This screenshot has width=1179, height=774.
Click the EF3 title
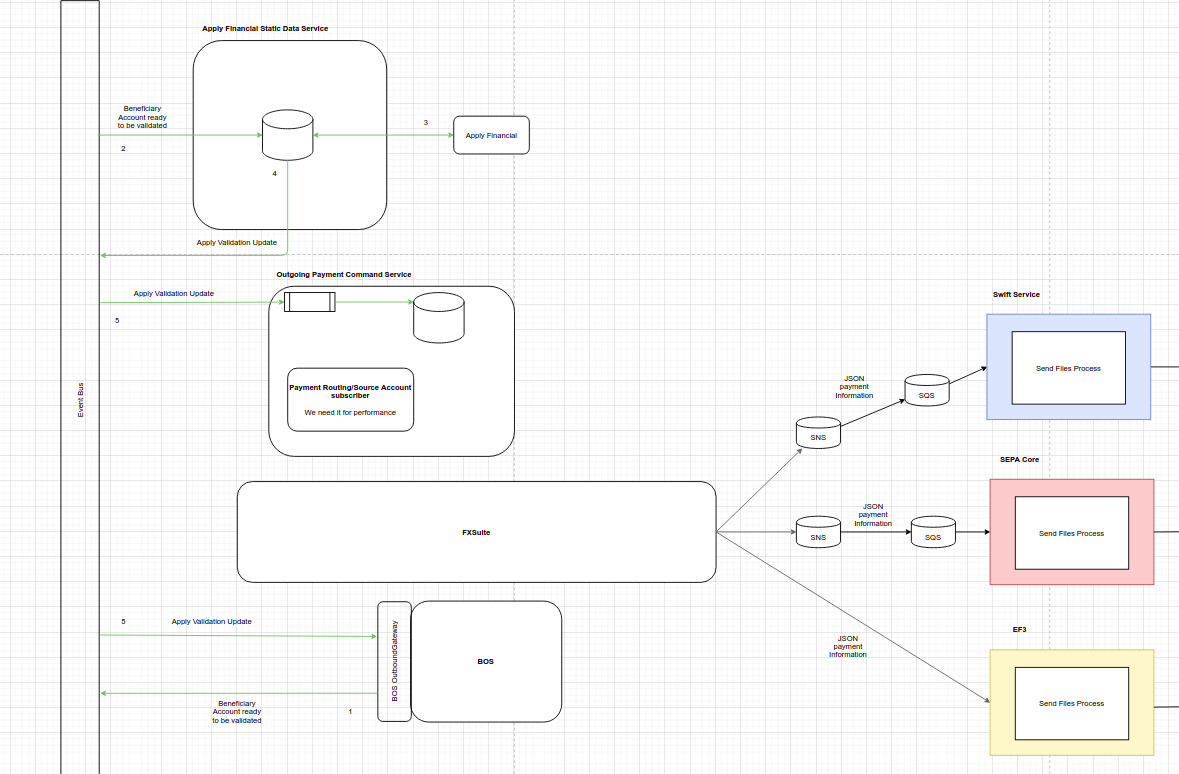1019,630
